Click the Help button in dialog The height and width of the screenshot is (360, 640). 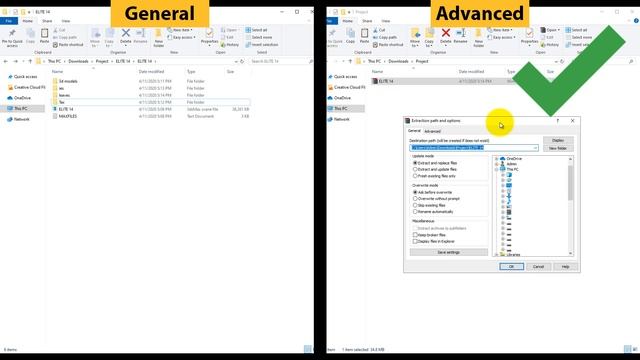click(565, 267)
